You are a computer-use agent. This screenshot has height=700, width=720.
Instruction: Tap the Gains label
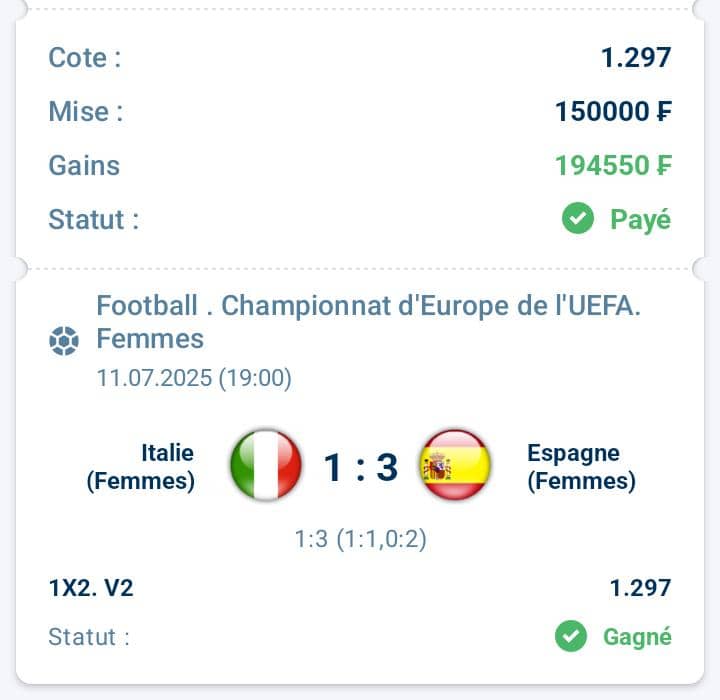84,165
